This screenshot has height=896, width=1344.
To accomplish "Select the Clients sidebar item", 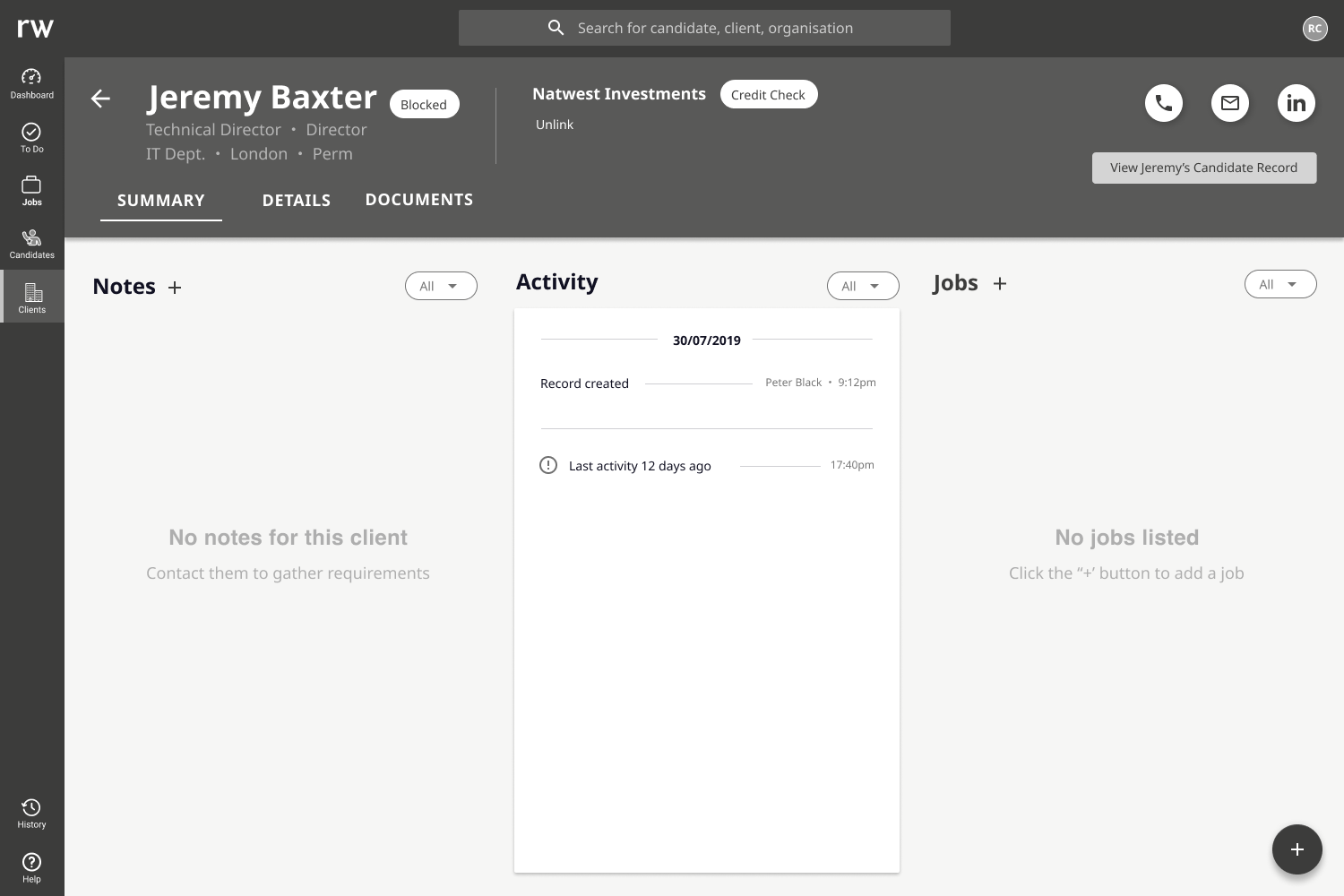I will (31, 297).
